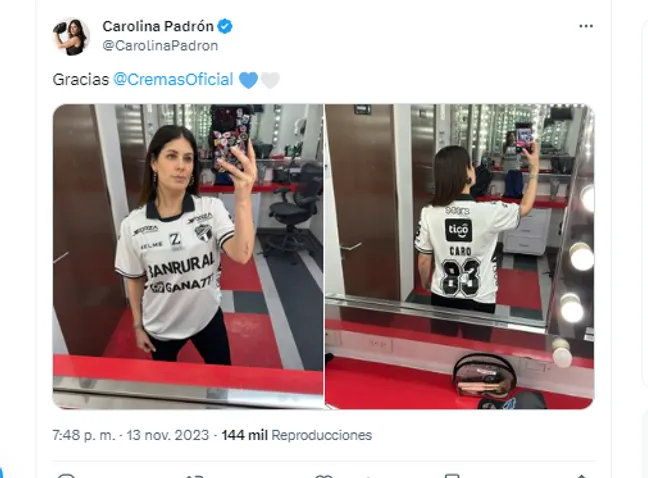
Task: Click the blue heart emoji
Action: click(248, 80)
